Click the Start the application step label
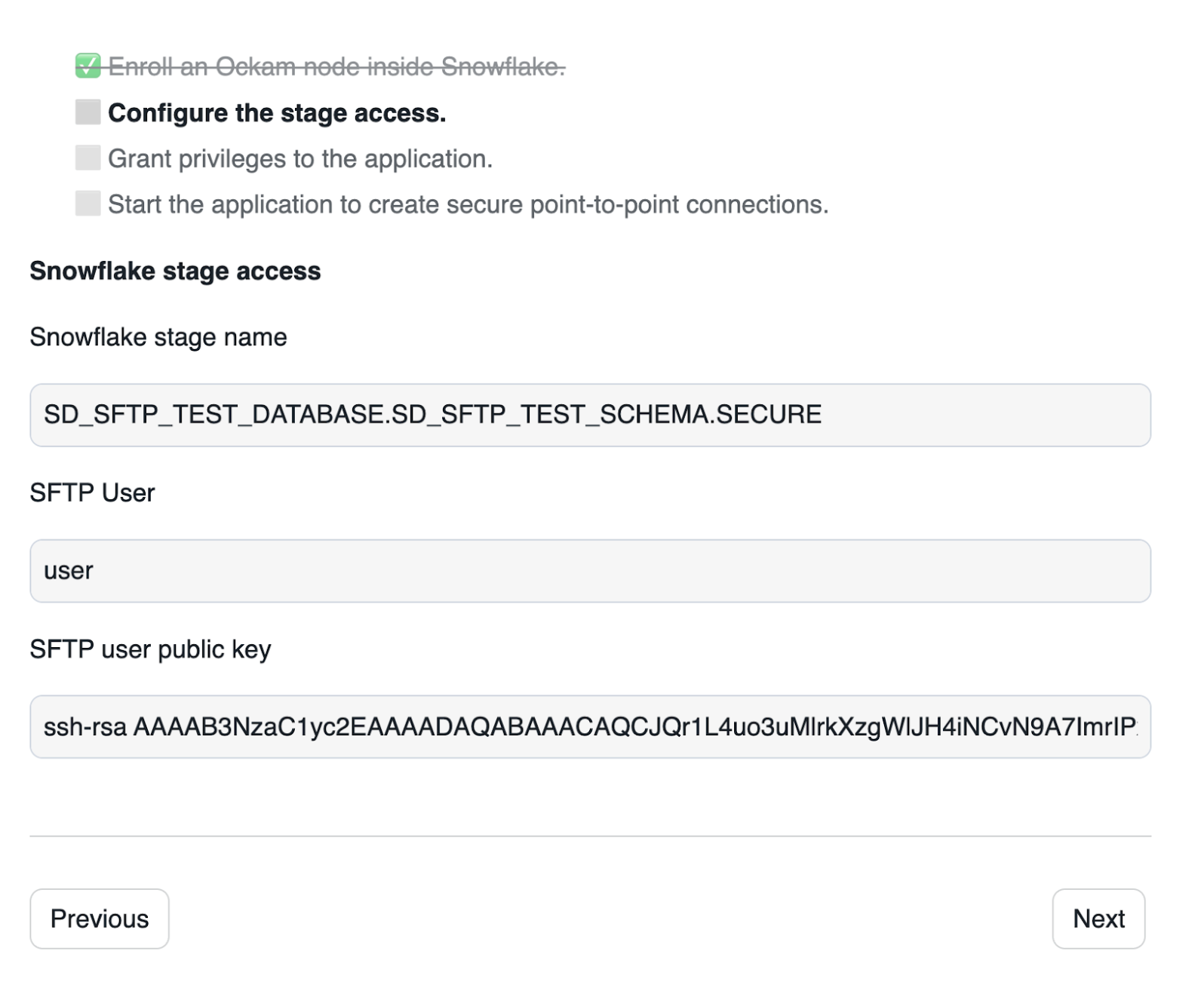 coord(468,204)
